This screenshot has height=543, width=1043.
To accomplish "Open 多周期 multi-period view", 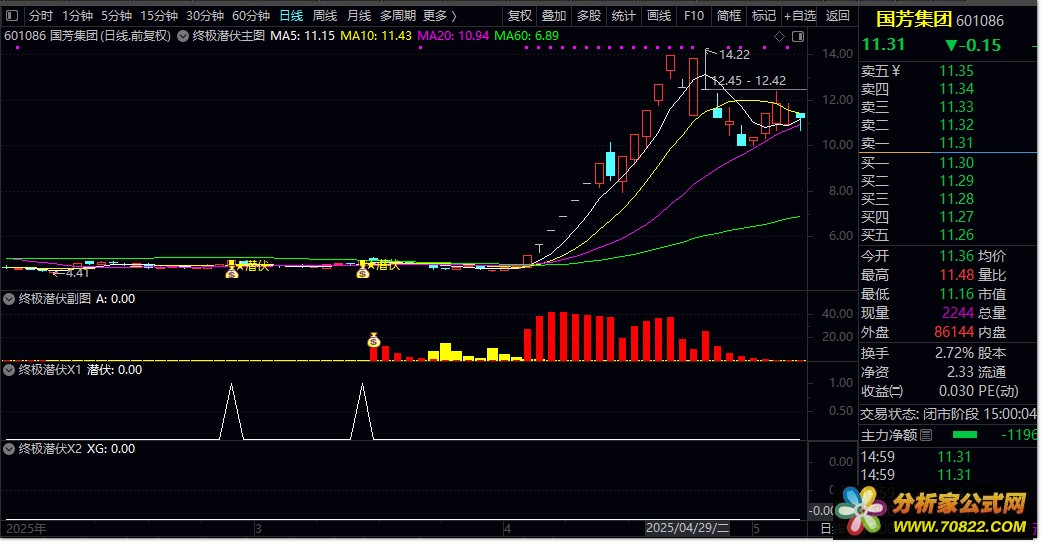I will [x=398, y=15].
